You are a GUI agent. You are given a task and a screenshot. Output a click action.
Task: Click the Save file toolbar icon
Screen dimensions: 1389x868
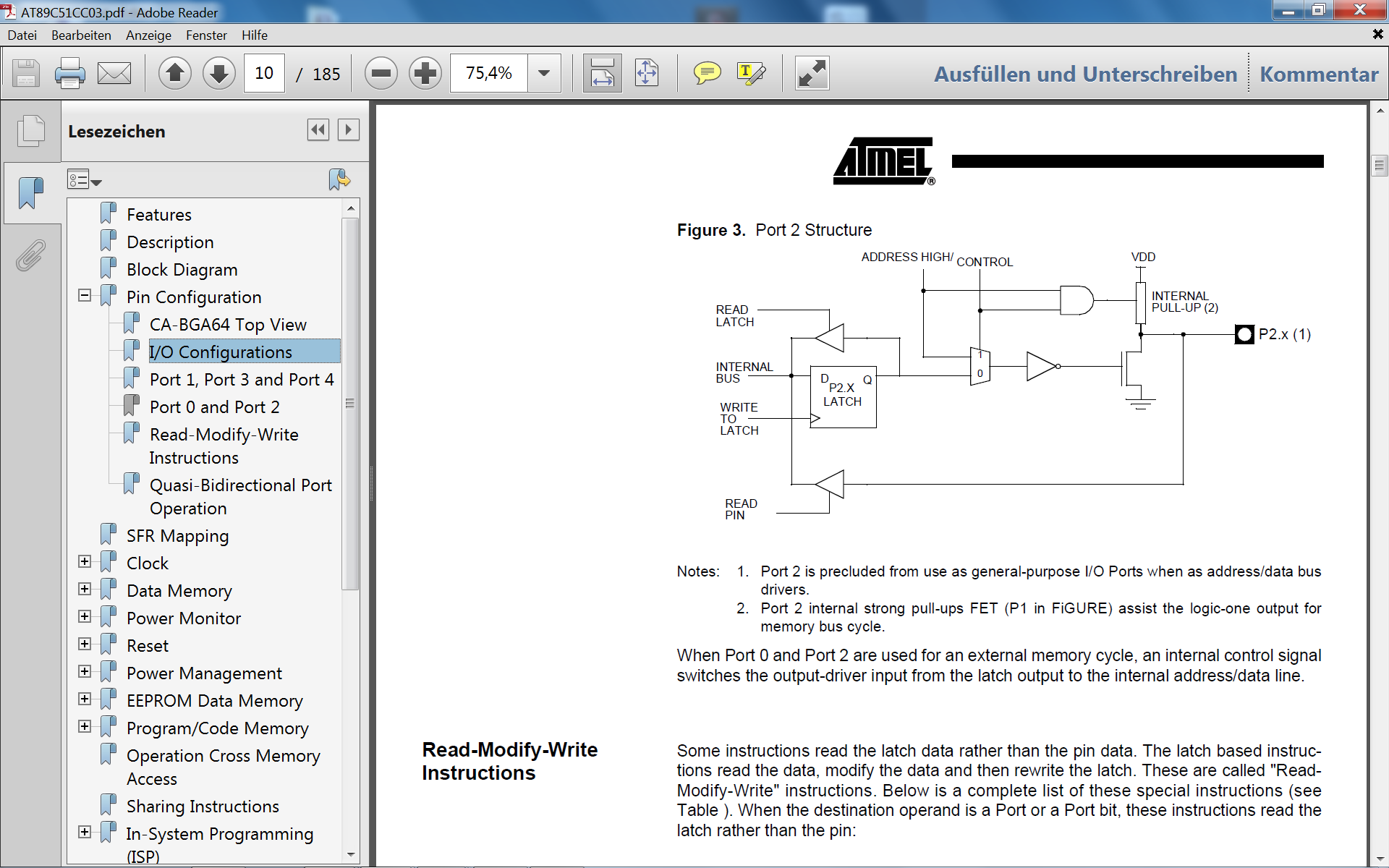[x=26, y=73]
